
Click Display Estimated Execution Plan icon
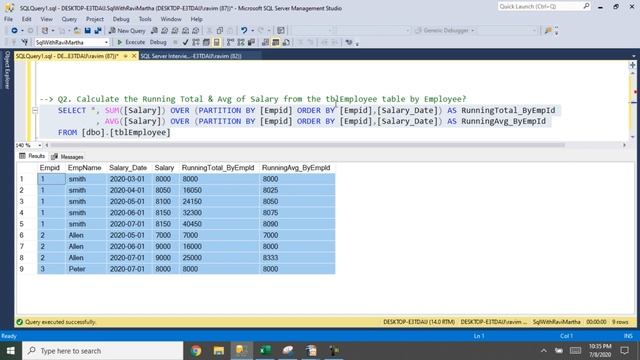[196, 42]
